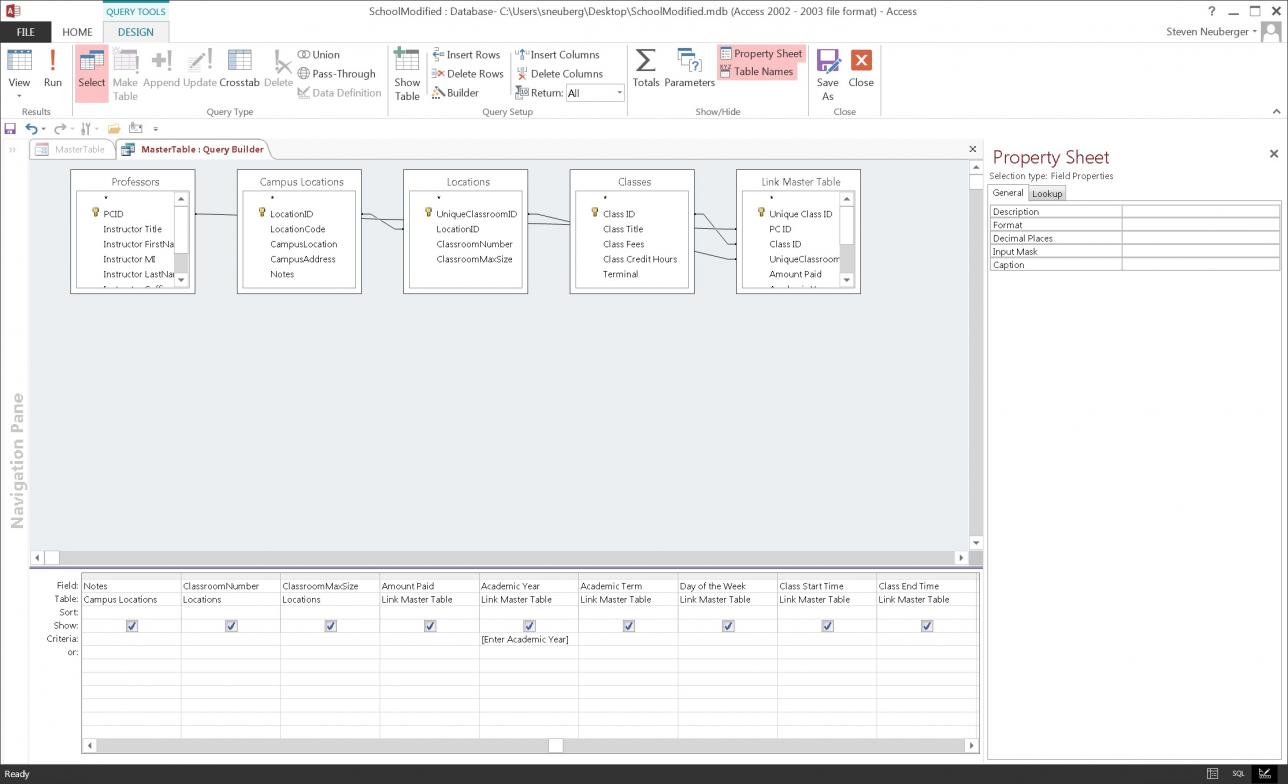Viewport: 1288px width, 784px height.
Task: Click Save As in Close group
Action: point(827,74)
